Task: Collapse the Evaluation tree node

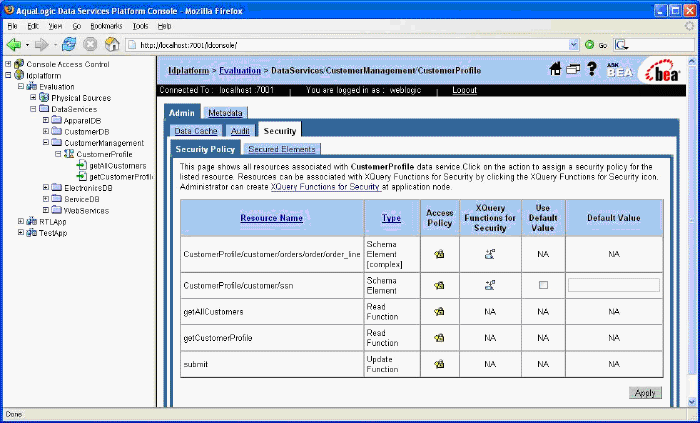Action: click(x=21, y=87)
